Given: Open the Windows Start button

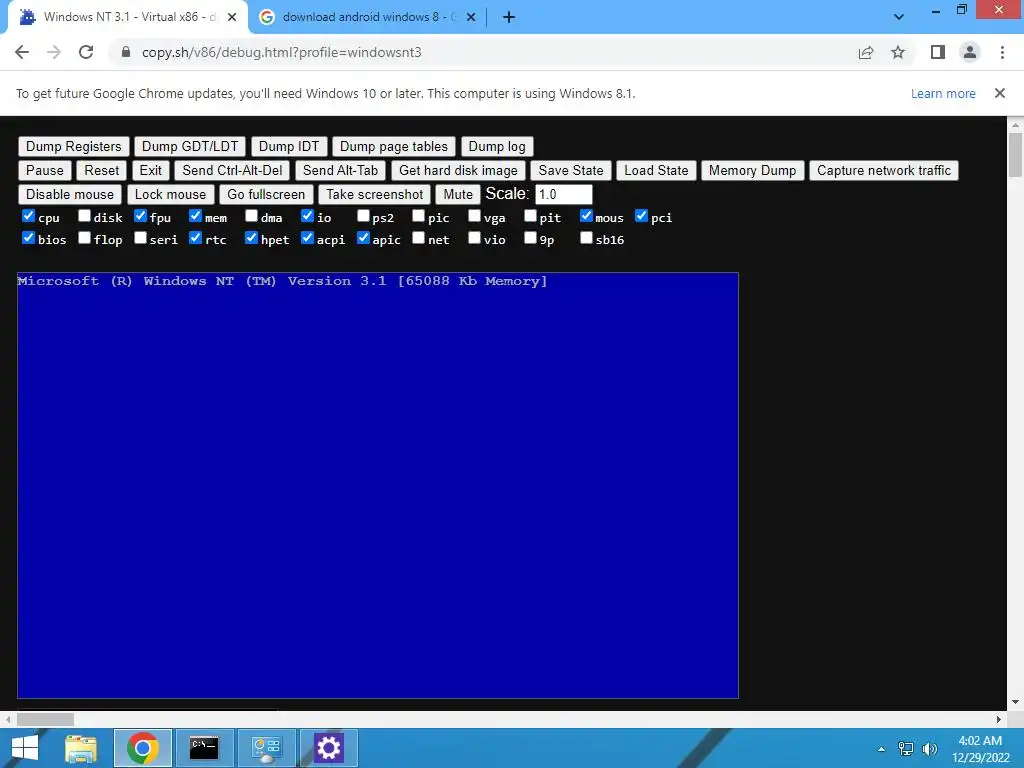Looking at the screenshot, I should (x=25, y=748).
